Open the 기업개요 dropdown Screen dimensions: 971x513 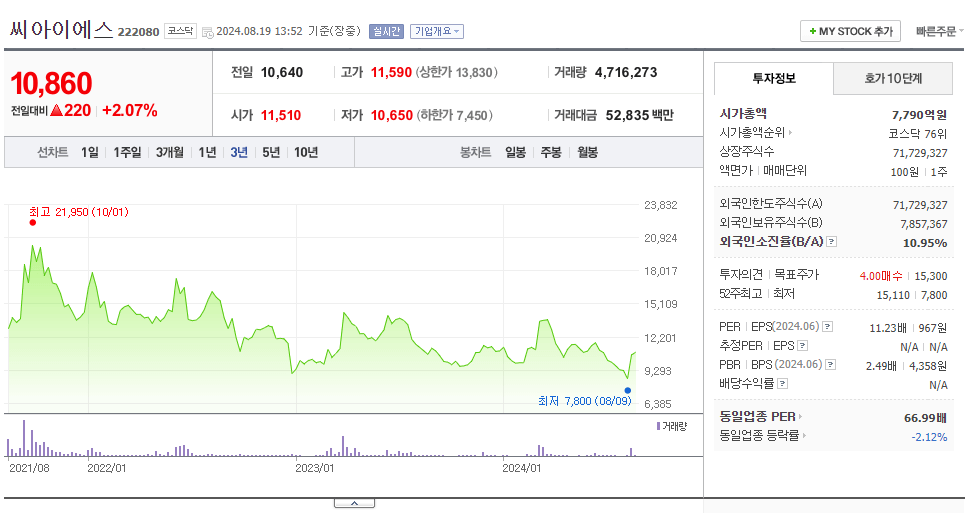tap(437, 31)
